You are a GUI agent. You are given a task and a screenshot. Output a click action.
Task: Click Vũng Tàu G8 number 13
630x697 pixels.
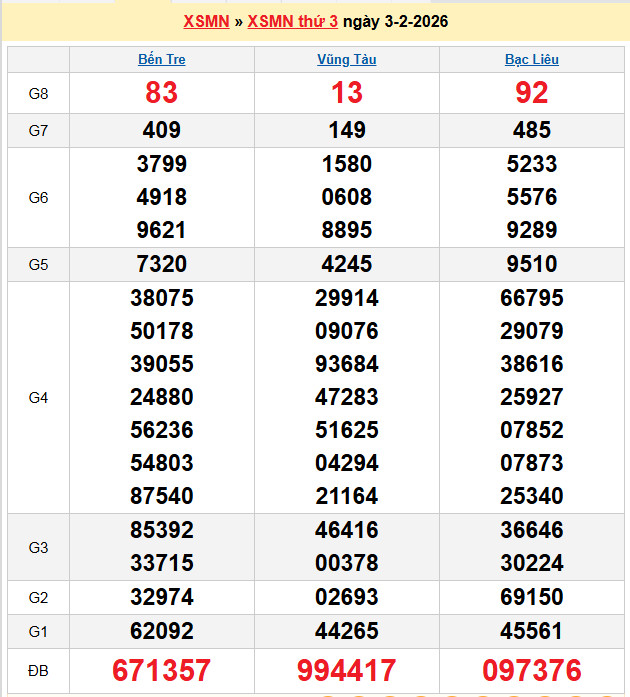346,93
